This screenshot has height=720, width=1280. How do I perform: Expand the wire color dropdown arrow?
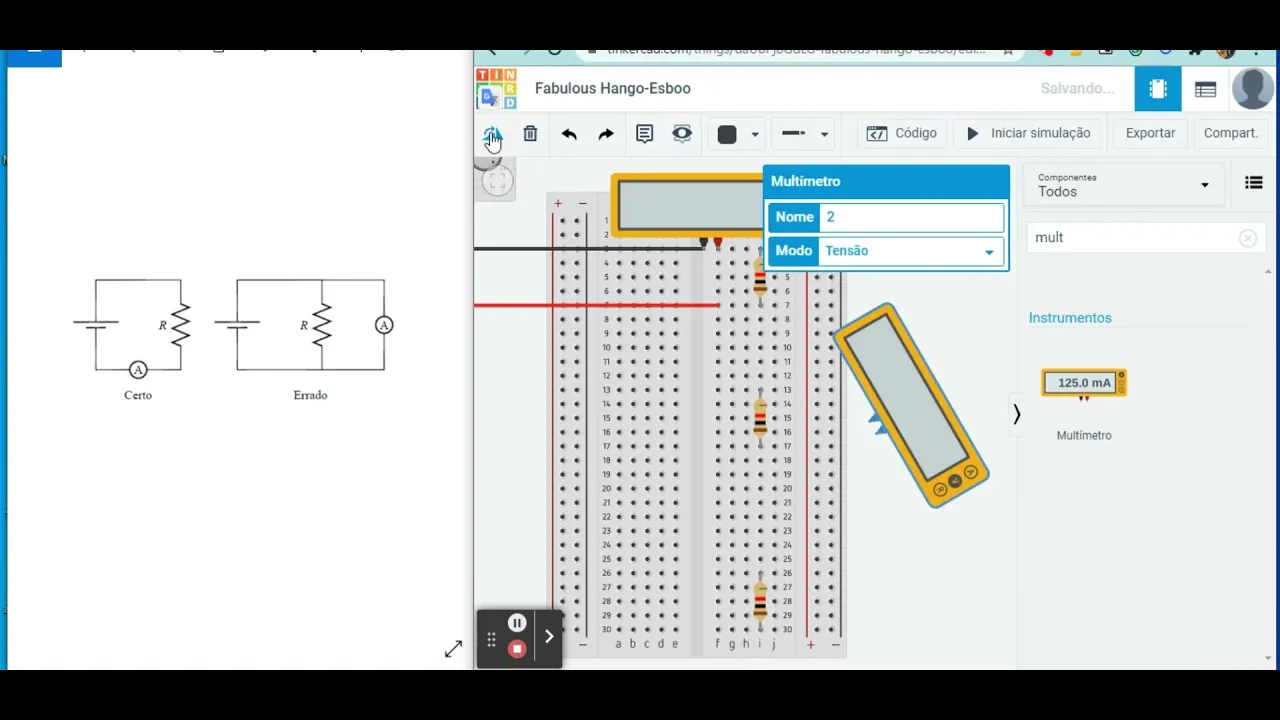click(x=755, y=134)
